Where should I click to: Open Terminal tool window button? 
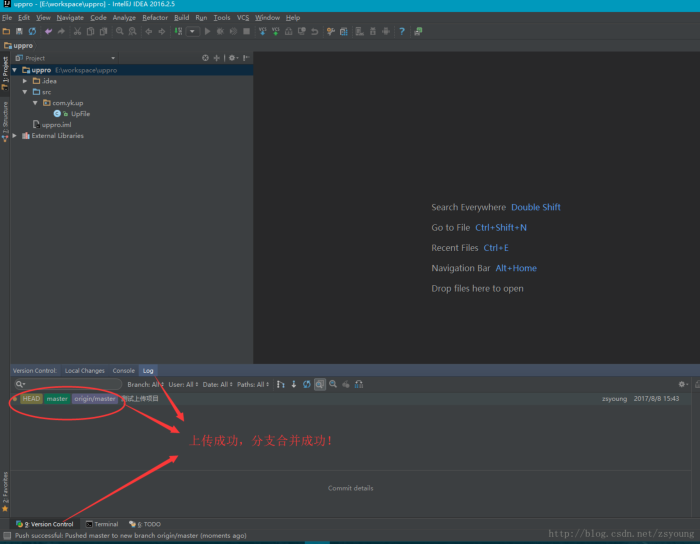point(102,524)
